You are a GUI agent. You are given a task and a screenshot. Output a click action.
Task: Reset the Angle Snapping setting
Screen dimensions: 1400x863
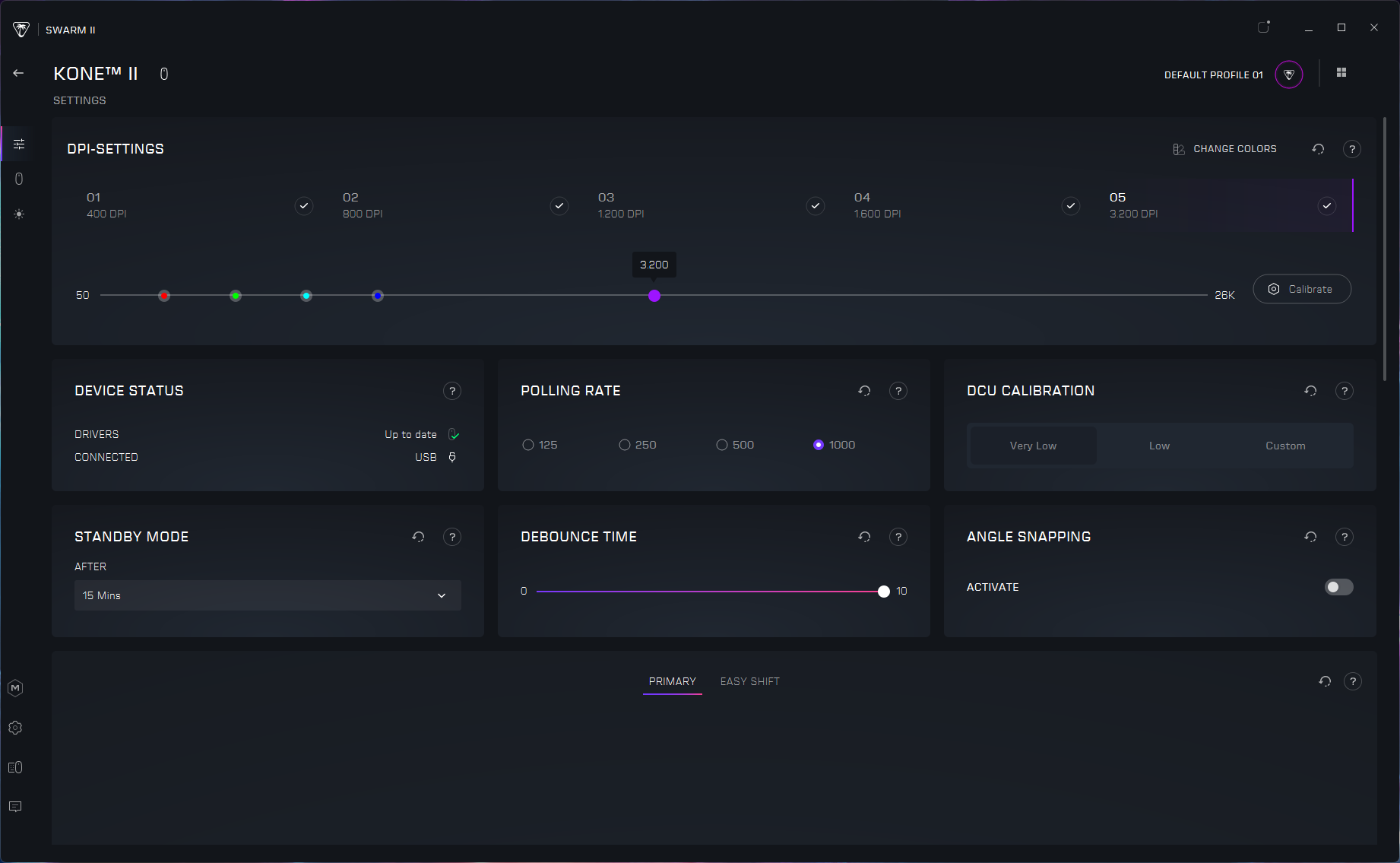click(x=1310, y=537)
